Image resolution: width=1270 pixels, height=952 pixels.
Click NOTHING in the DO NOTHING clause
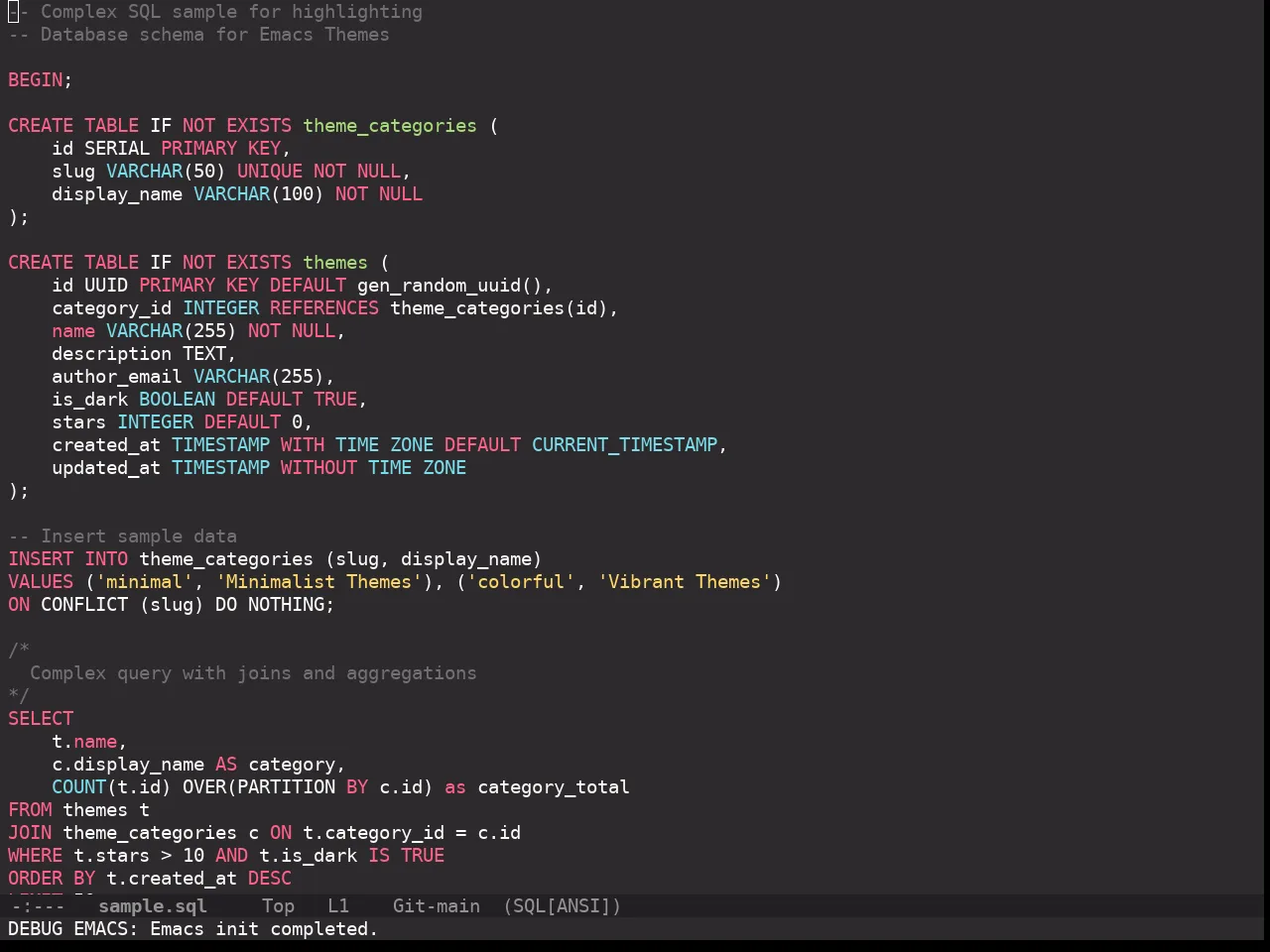click(x=286, y=605)
